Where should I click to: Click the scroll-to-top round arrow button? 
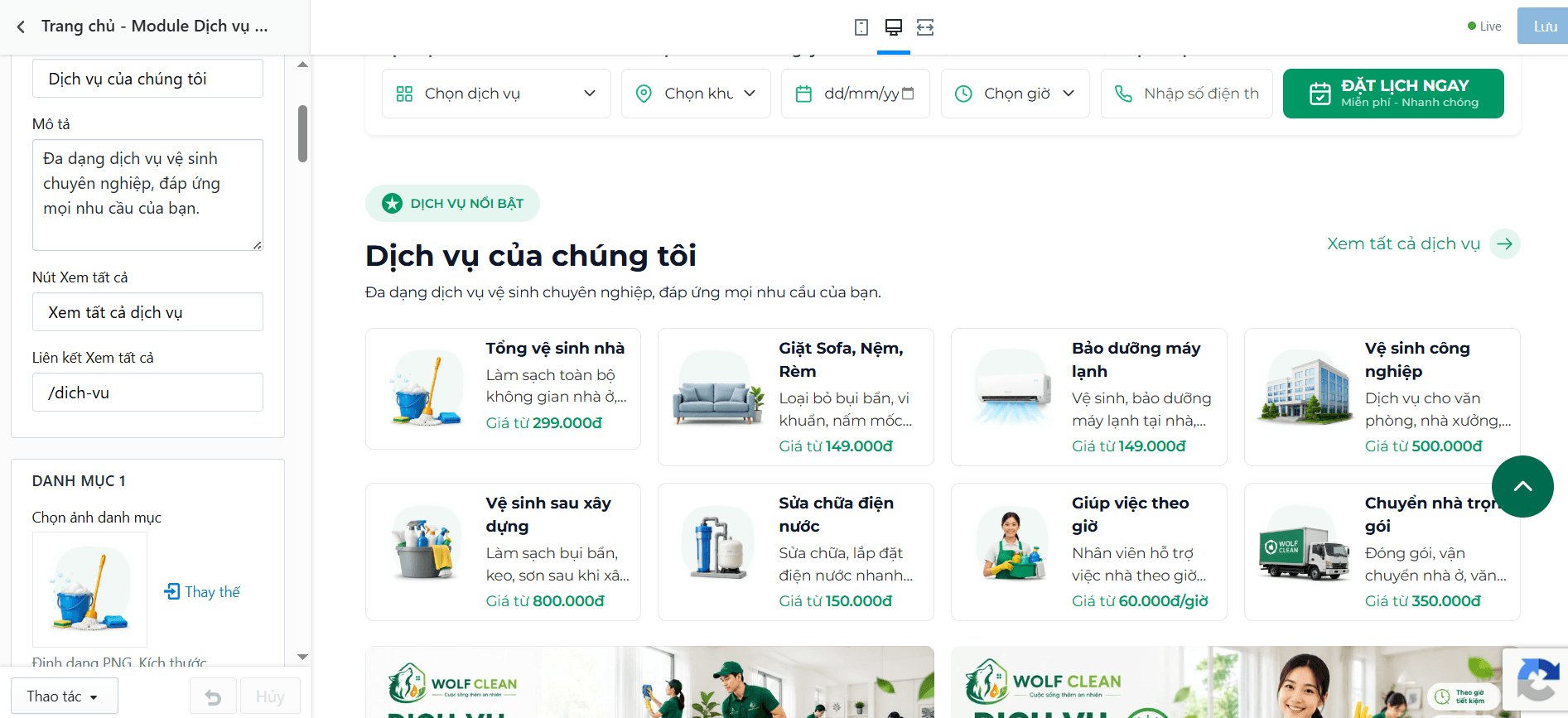pos(1522,487)
